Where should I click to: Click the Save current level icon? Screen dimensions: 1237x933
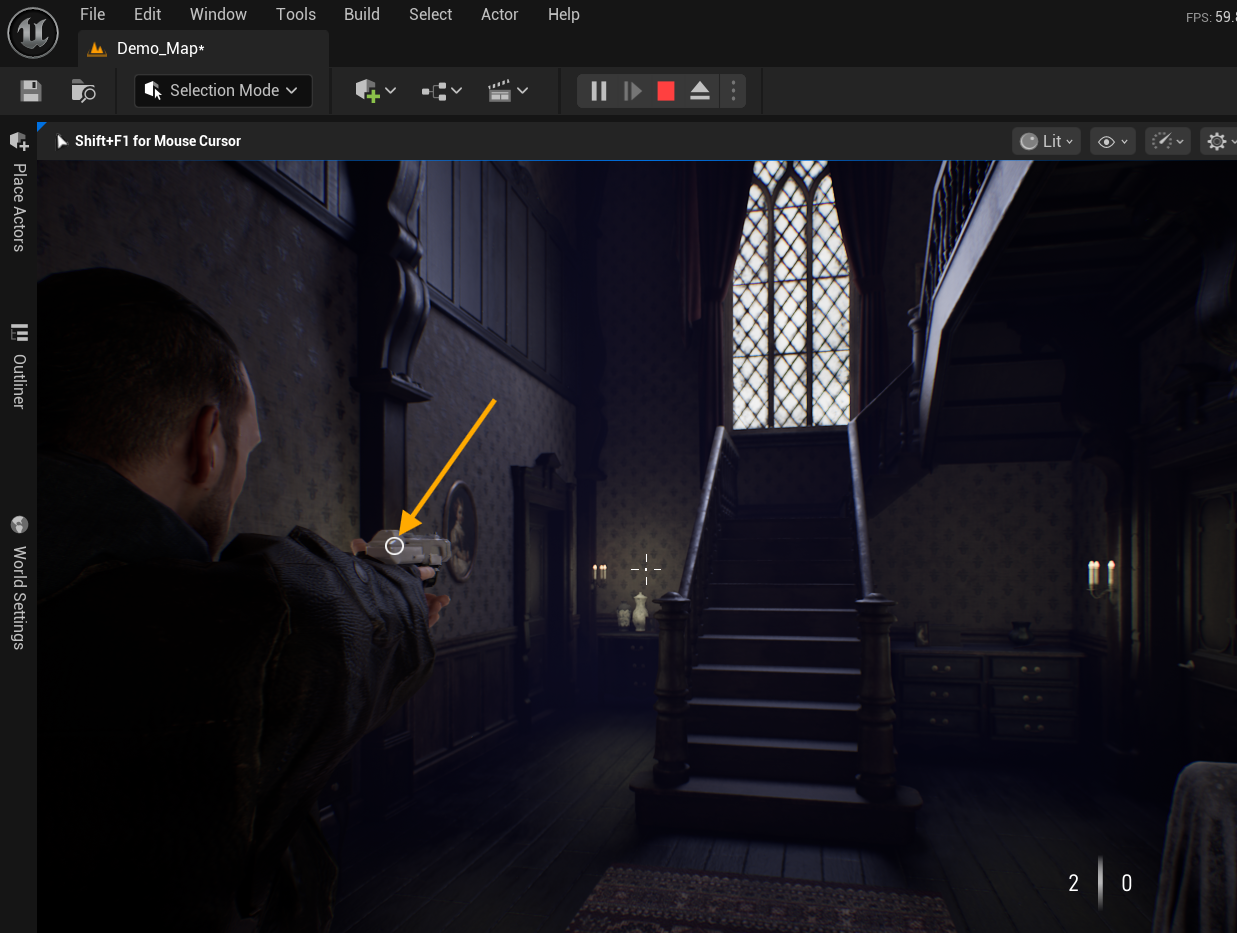[x=31, y=91]
